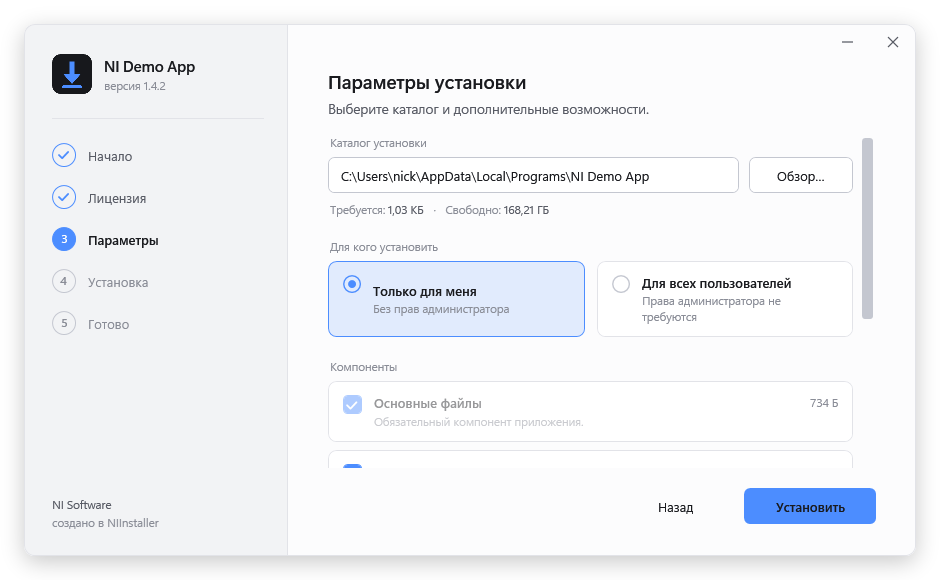Click the vertical scrollbar of the options panel

867,229
